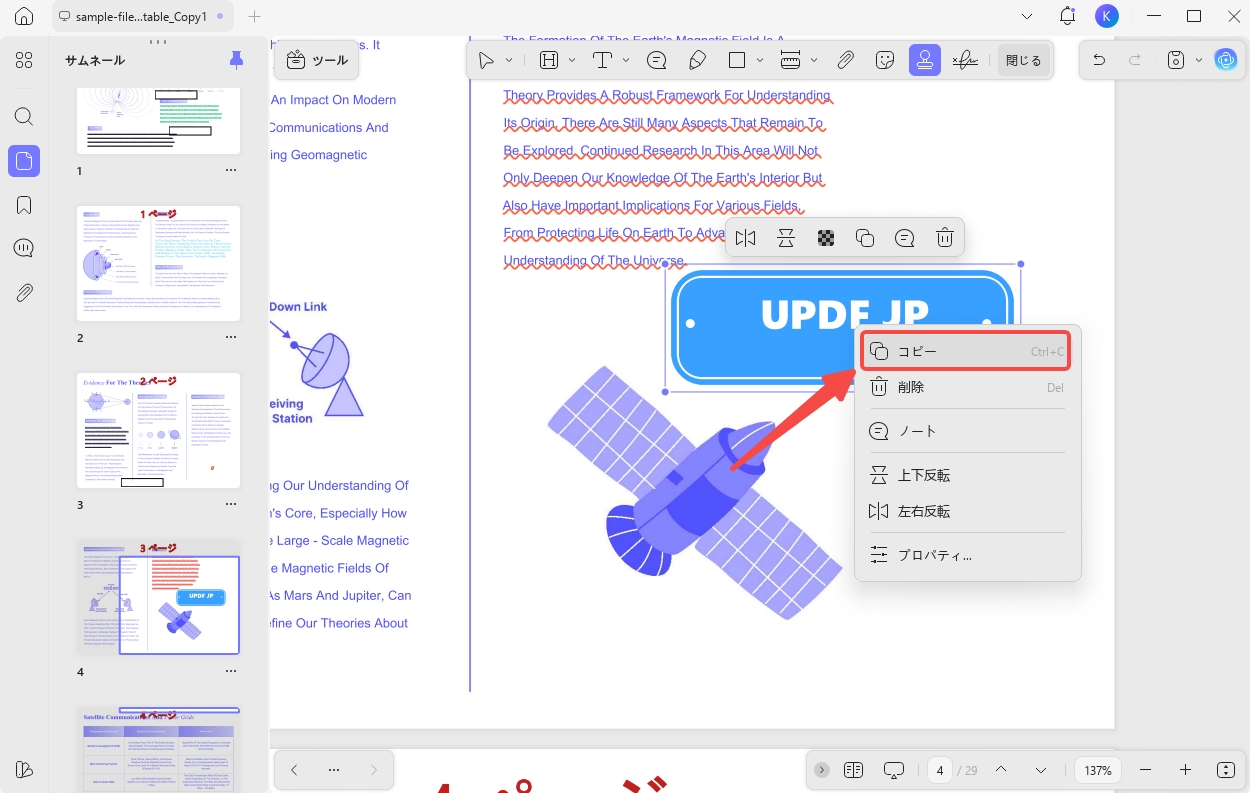Open the layers icon at sidebar bottom
The image size is (1250, 793).
coord(24,769)
